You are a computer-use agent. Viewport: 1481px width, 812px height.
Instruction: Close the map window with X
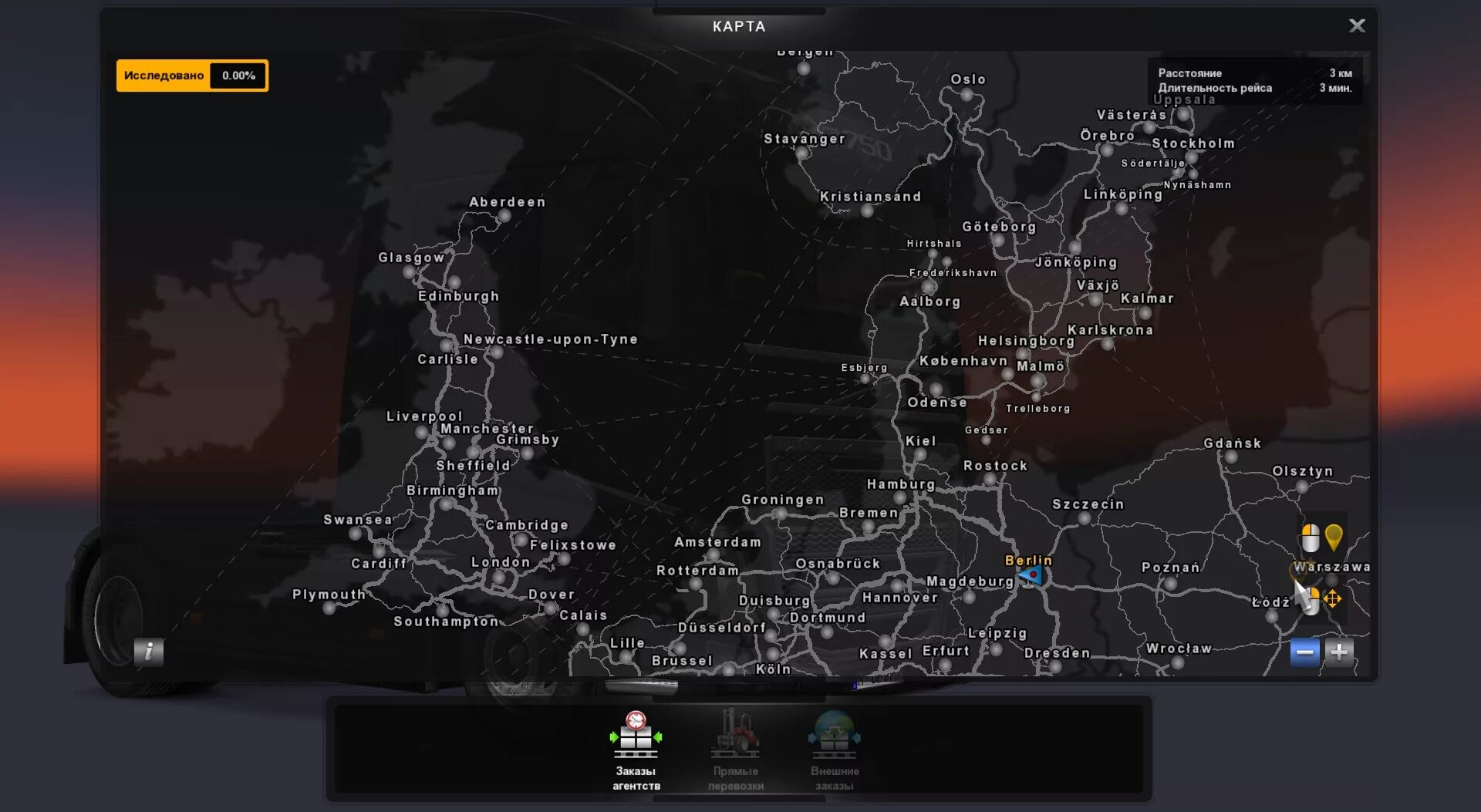coord(1357,26)
